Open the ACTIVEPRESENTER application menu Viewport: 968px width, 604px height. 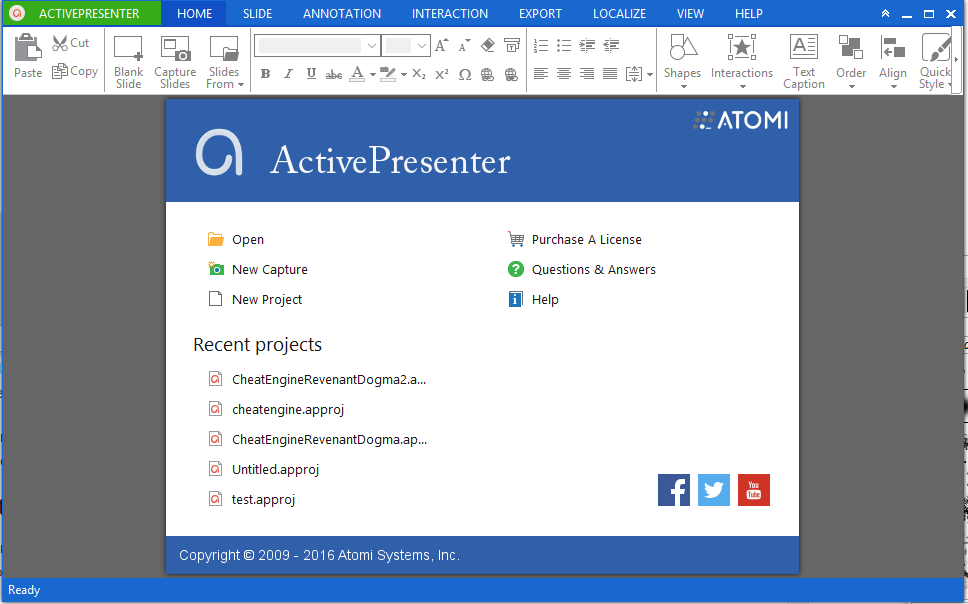pyautogui.click(x=81, y=14)
